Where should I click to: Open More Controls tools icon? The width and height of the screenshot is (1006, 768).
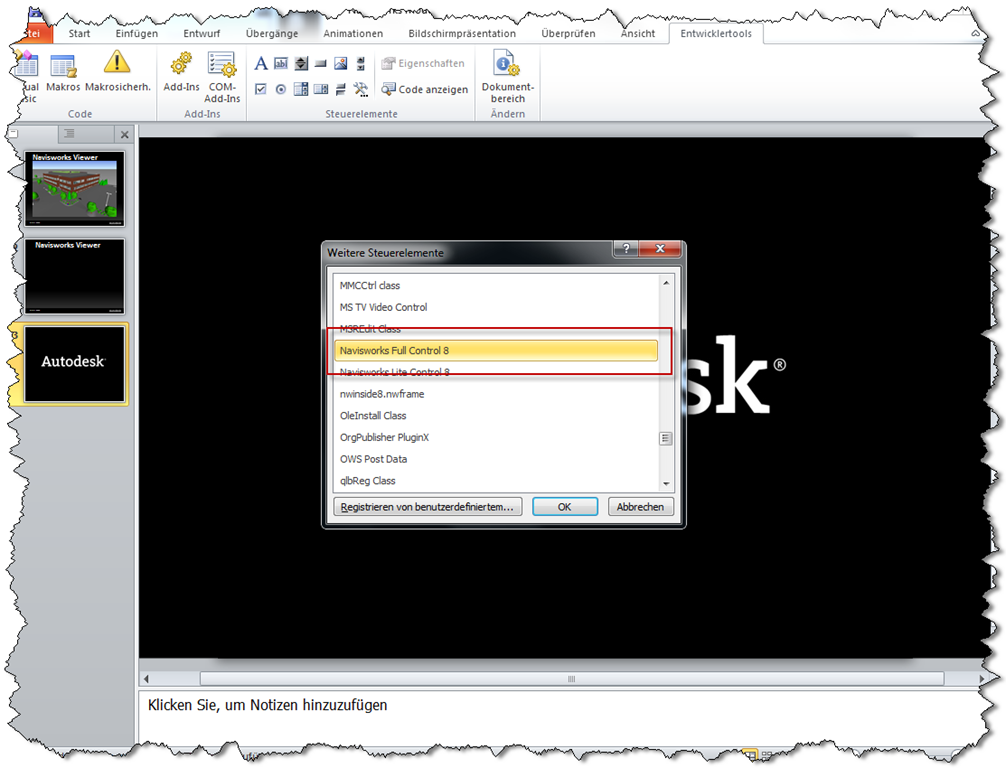pos(361,89)
